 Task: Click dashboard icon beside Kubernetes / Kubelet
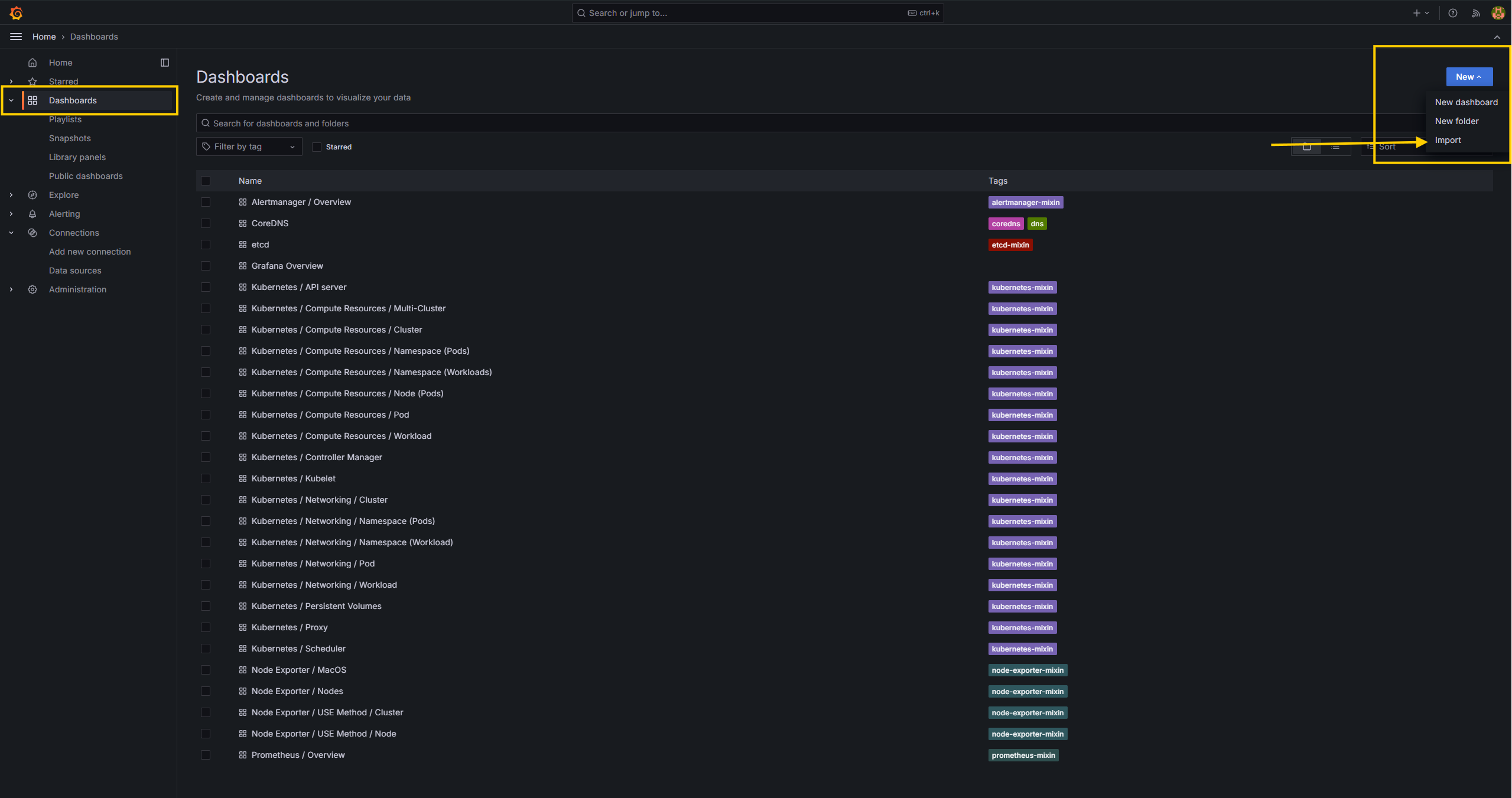243,478
